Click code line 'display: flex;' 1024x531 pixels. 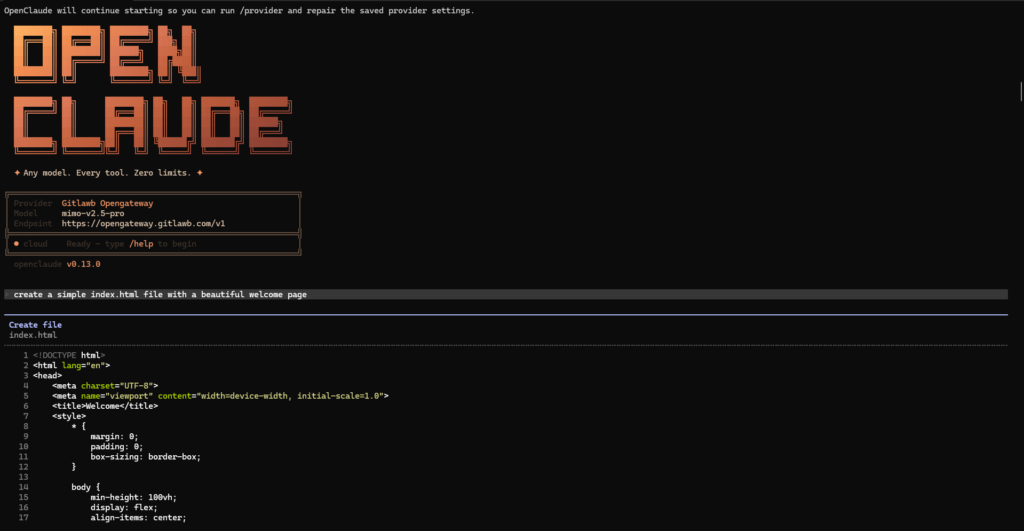tap(124, 507)
